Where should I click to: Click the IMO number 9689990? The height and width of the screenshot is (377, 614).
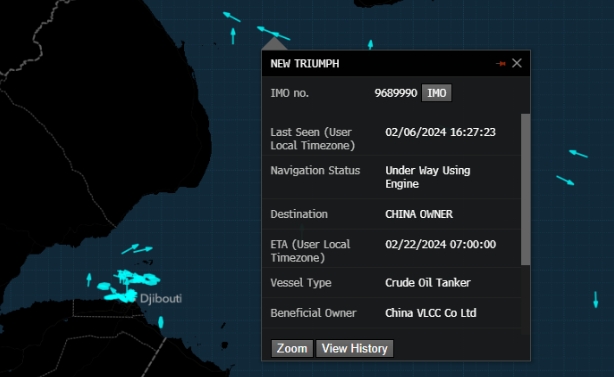[395, 93]
